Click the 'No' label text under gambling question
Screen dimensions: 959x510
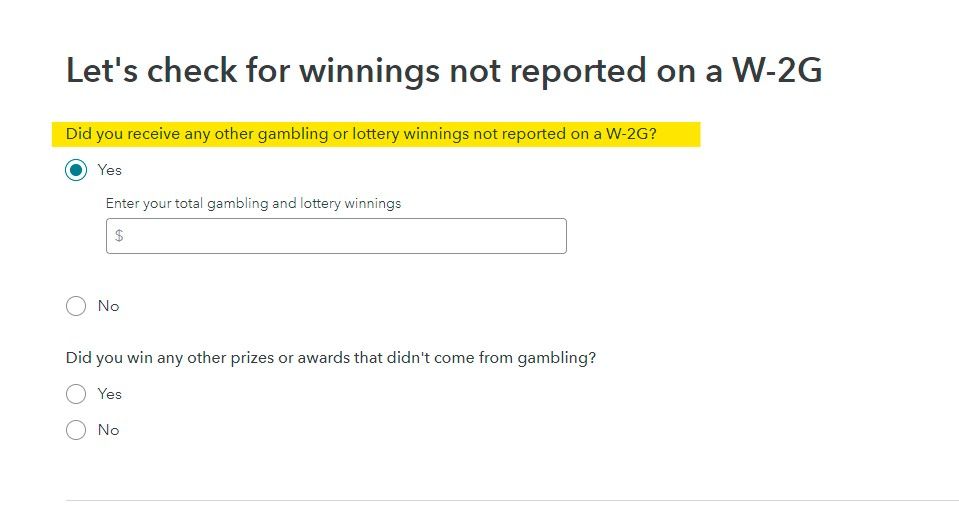click(x=108, y=306)
